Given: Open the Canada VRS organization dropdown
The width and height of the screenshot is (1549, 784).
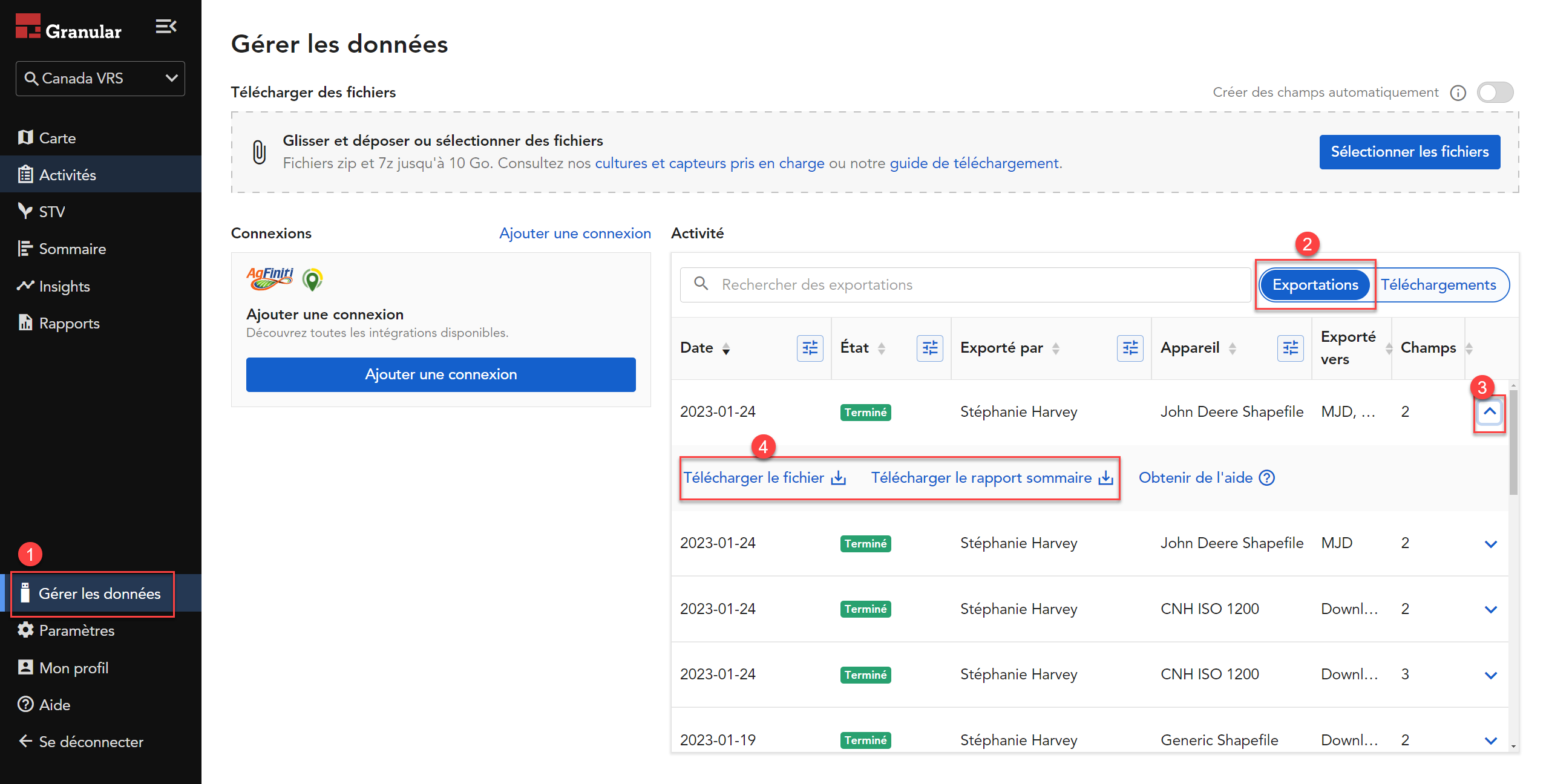Looking at the screenshot, I should click(x=100, y=79).
